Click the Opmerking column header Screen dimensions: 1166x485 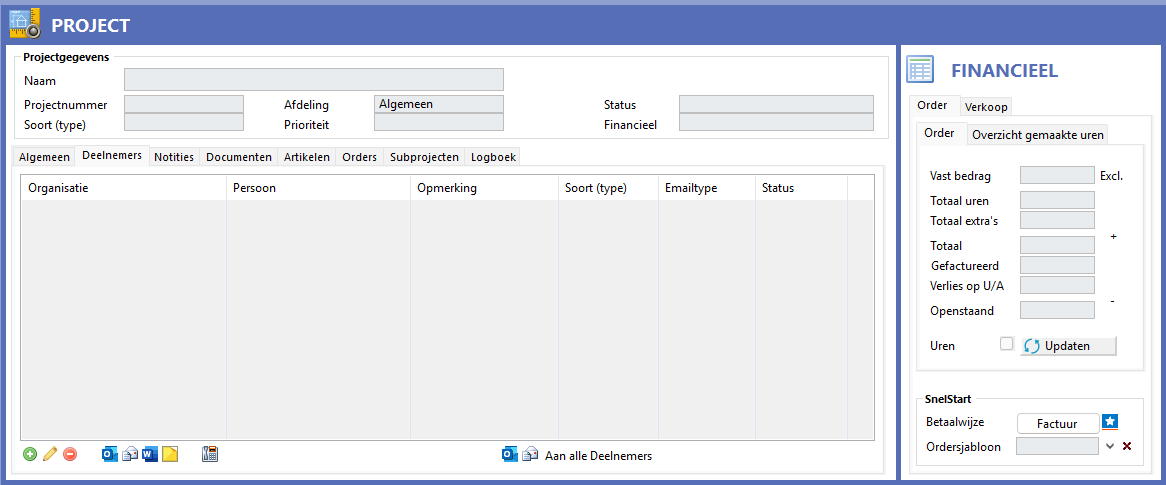[x=484, y=188]
